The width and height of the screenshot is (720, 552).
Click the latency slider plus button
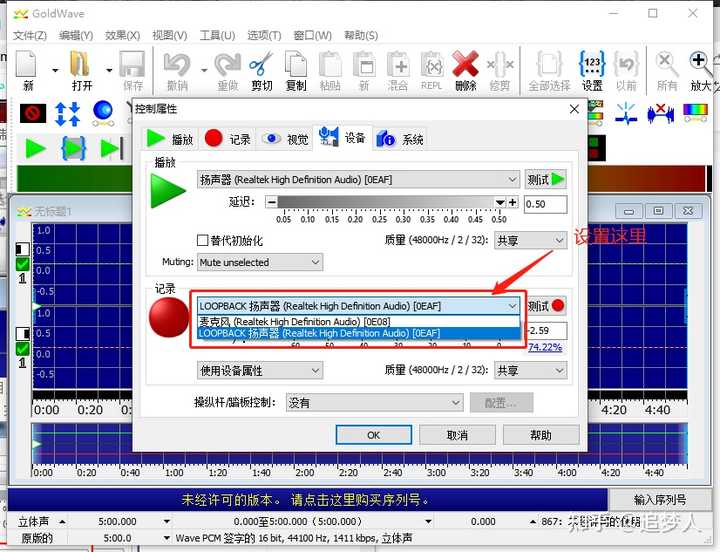click(x=512, y=203)
